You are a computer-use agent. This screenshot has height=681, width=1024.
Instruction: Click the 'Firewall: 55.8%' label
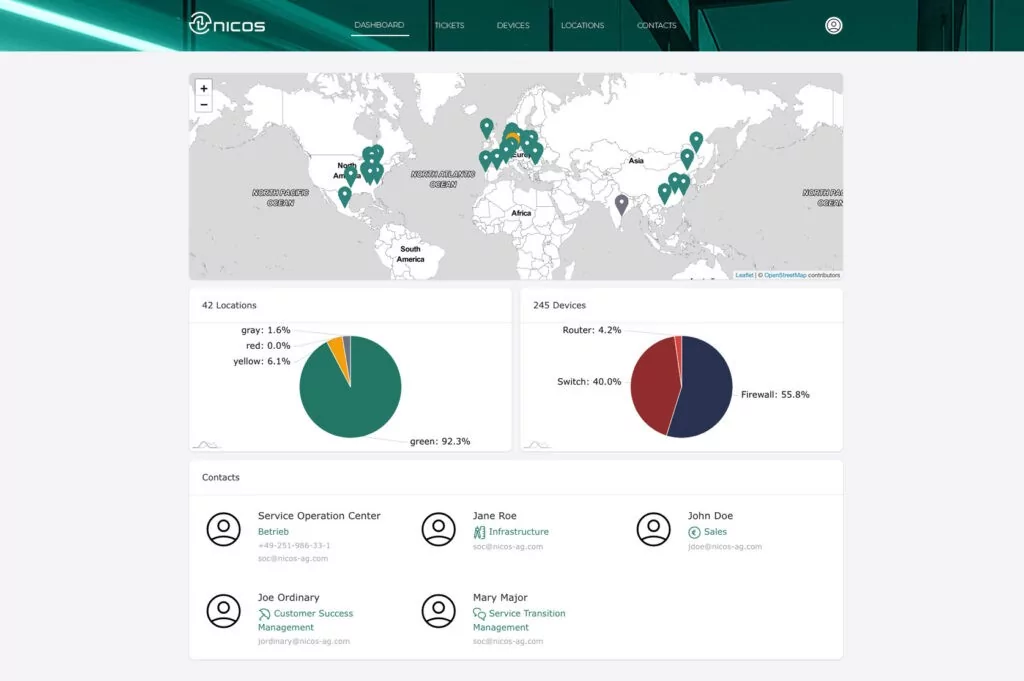pos(775,394)
